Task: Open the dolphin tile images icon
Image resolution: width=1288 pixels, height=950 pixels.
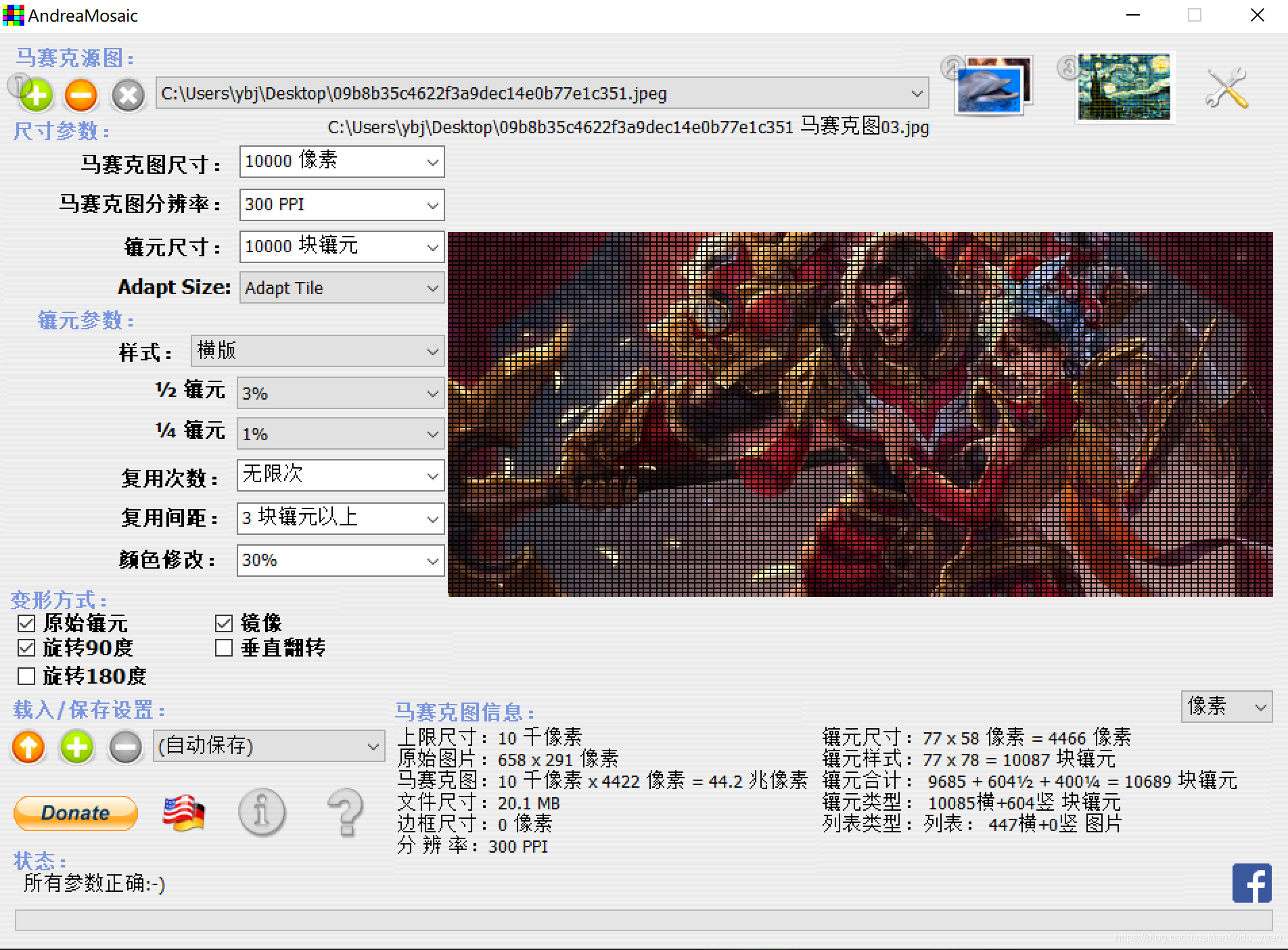Action: click(993, 86)
